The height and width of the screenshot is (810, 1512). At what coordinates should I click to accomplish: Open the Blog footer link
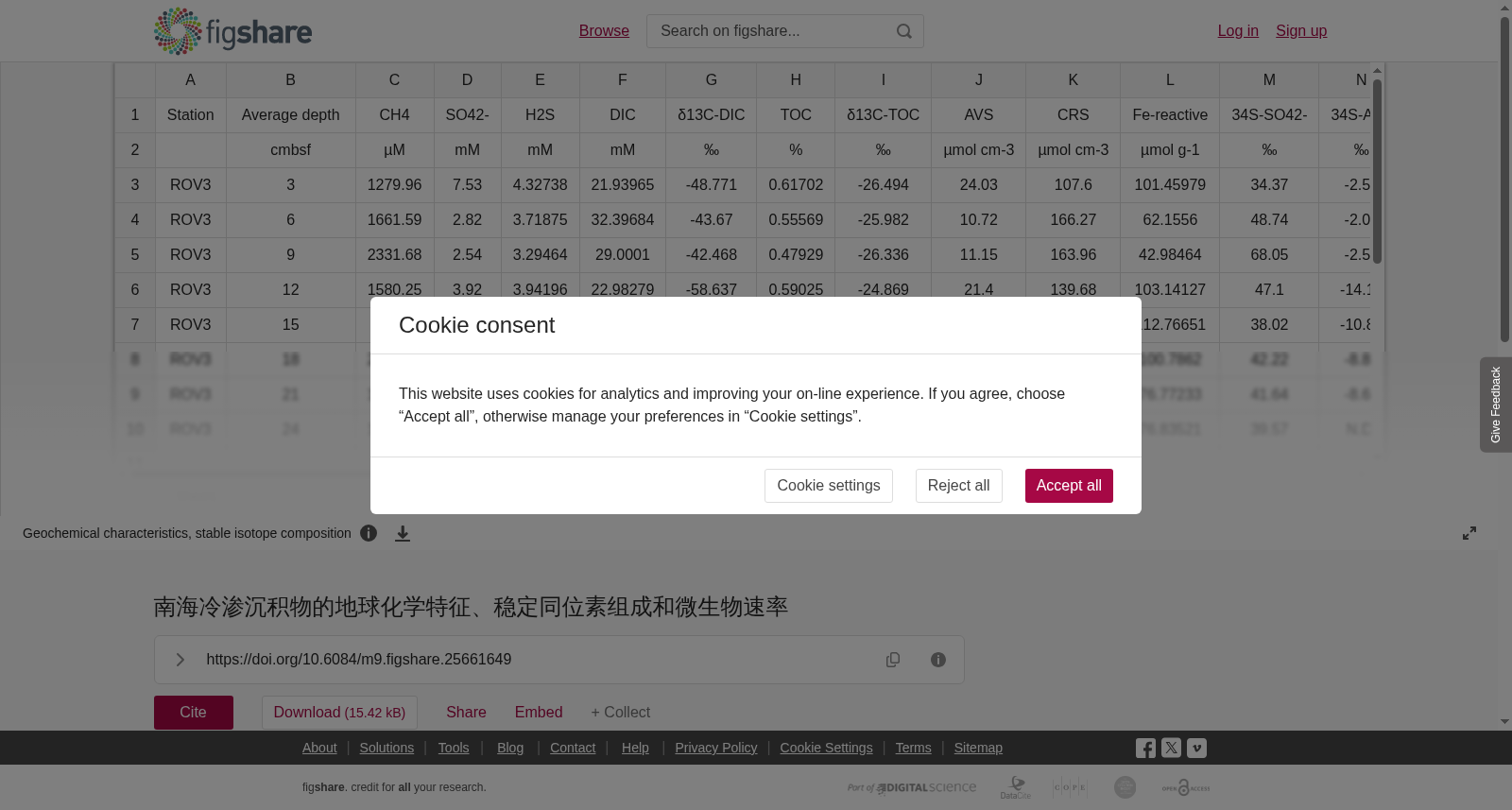tap(510, 748)
